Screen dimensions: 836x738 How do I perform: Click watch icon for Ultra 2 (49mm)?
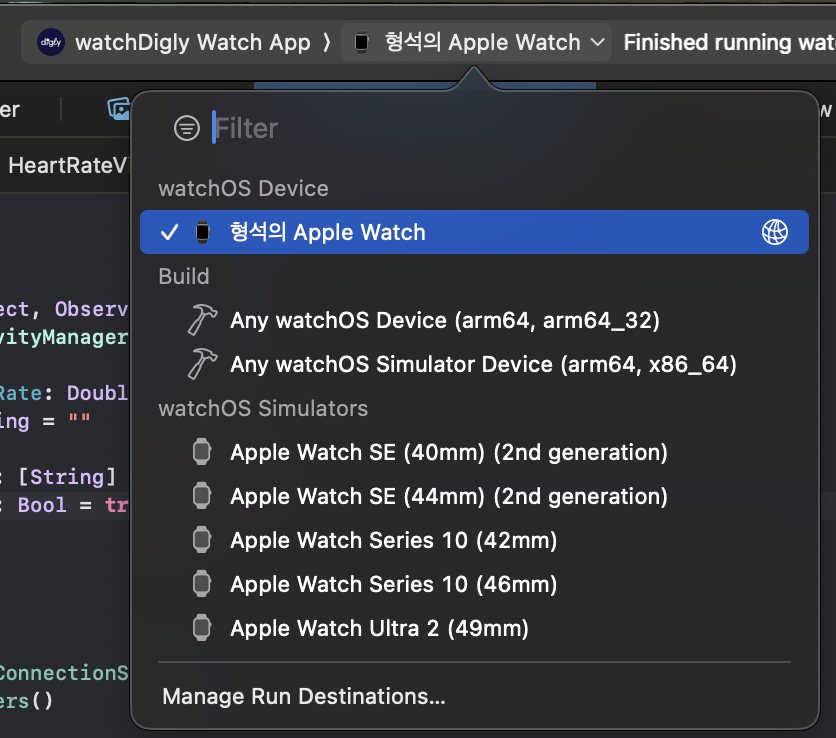pyautogui.click(x=202, y=628)
